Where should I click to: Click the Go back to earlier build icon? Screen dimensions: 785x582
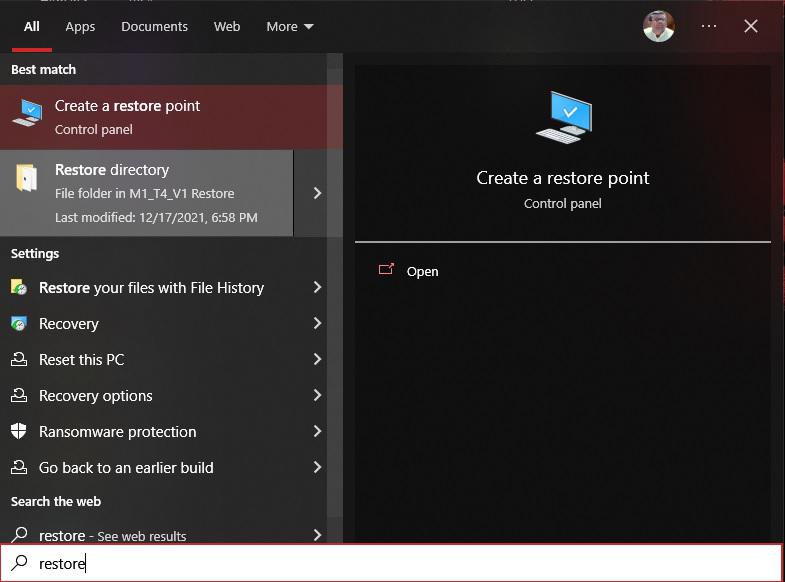(x=19, y=467)
